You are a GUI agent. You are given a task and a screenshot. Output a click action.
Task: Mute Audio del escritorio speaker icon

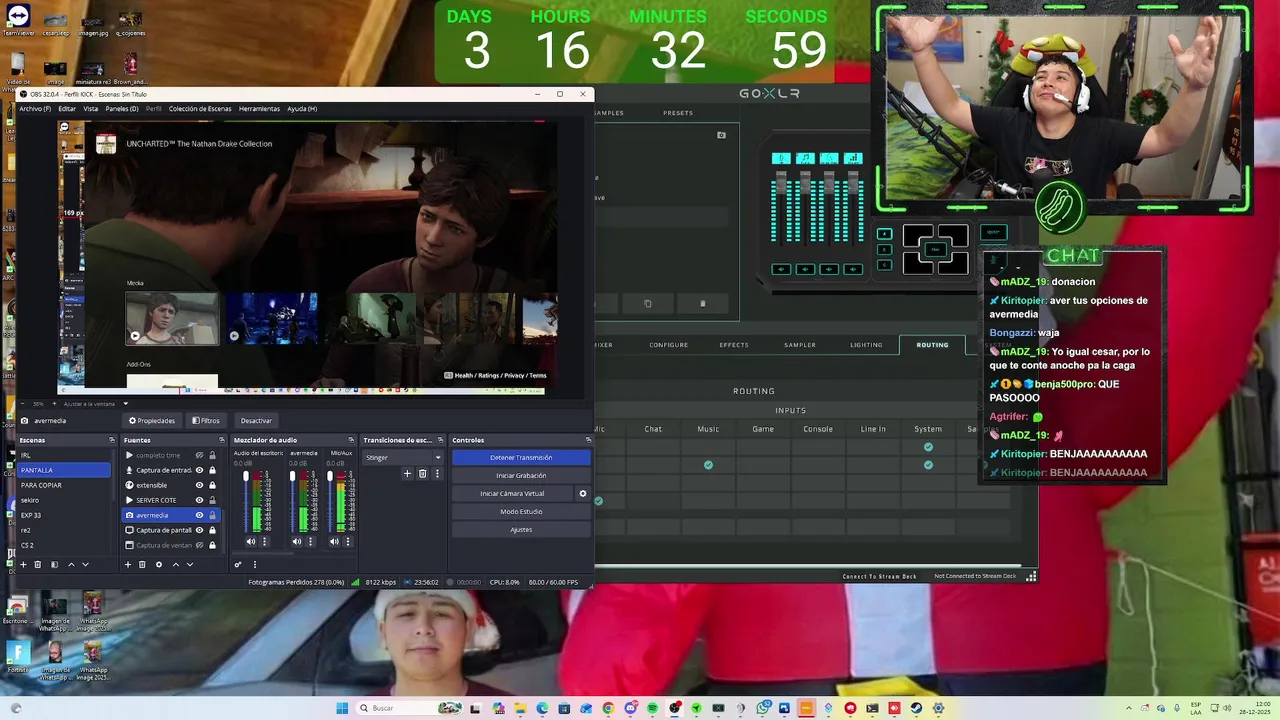[251, 541]
